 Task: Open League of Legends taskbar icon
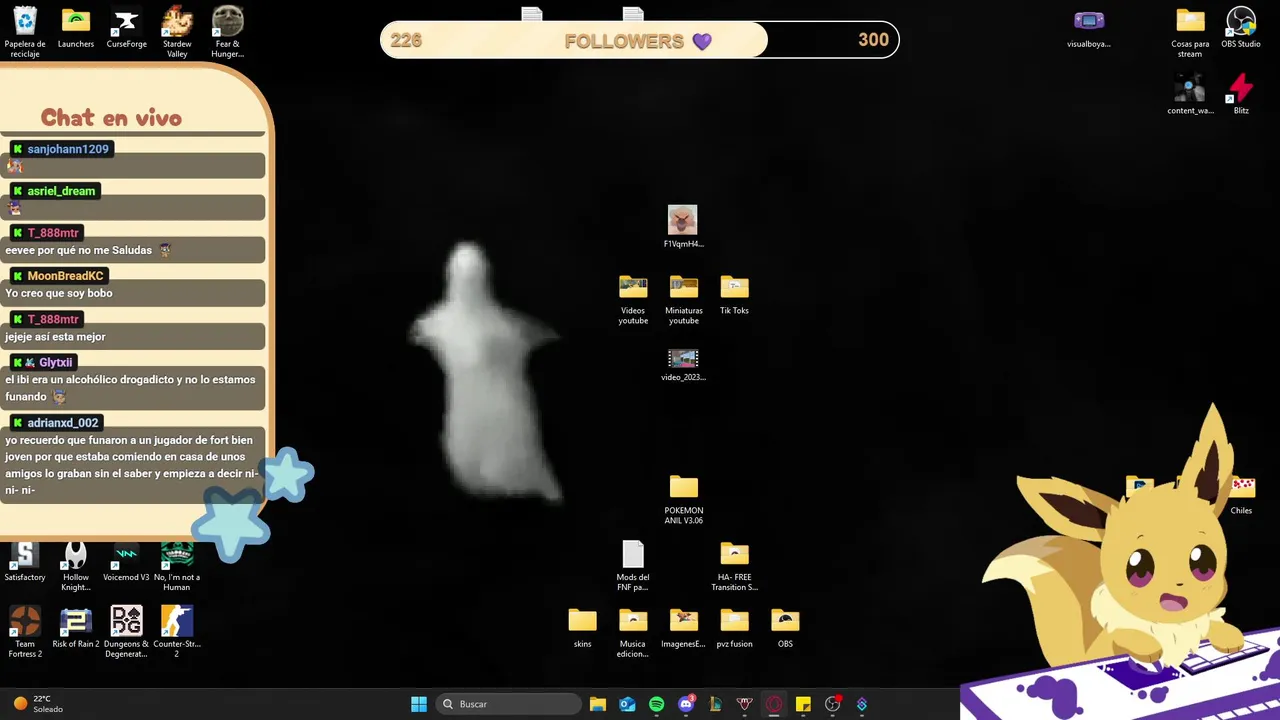click(x=715, y=704)
